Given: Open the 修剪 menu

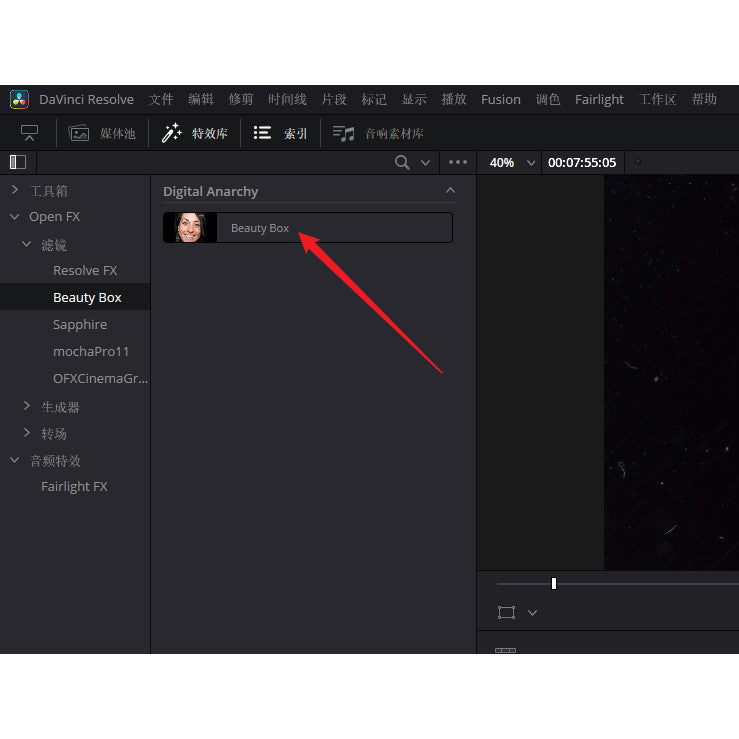Looking at the screenshot, I should [x=241, y=99].
